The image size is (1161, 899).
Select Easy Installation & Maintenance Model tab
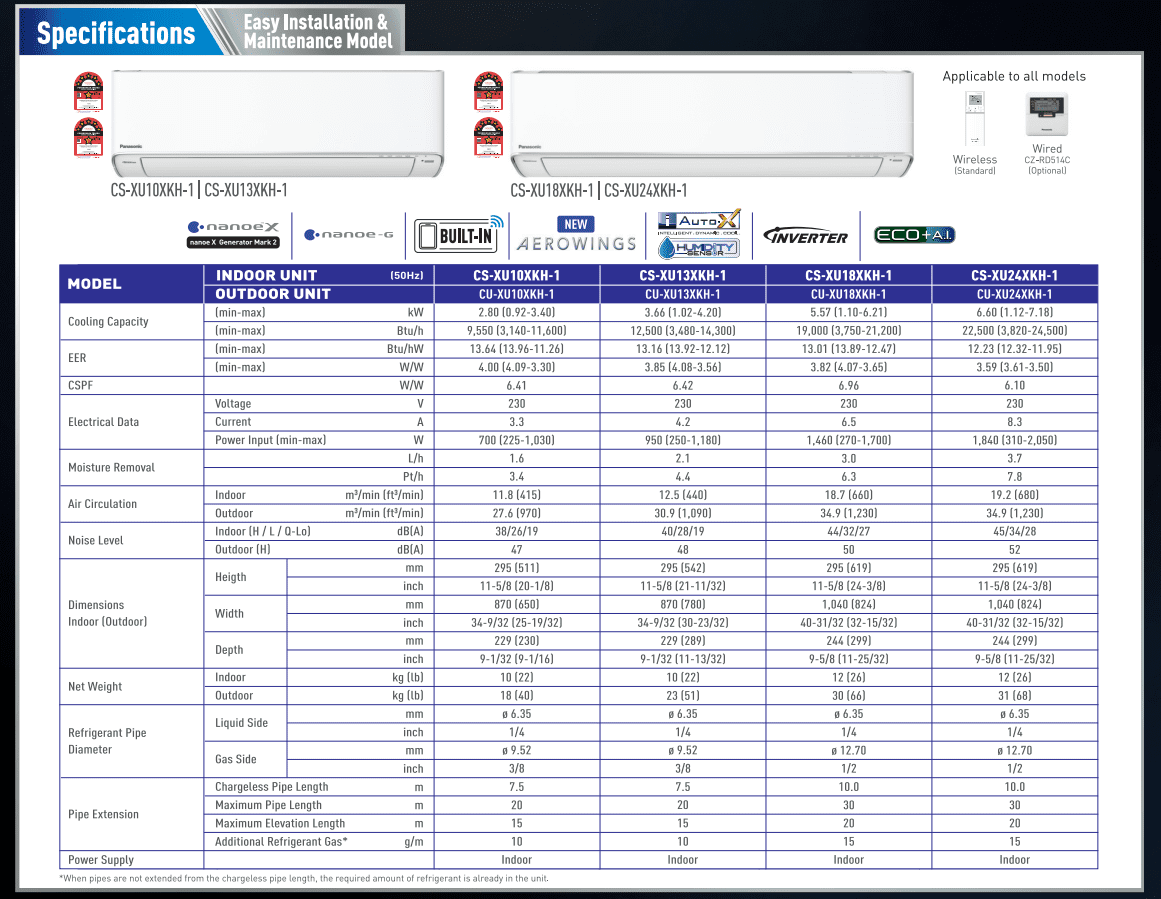(x=318, y=31)
